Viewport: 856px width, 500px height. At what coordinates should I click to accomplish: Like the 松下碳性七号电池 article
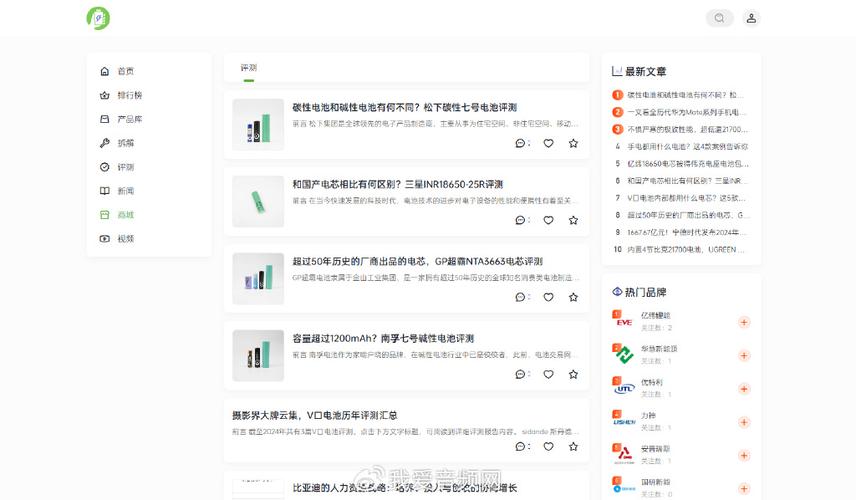click(x=549, y=143)
